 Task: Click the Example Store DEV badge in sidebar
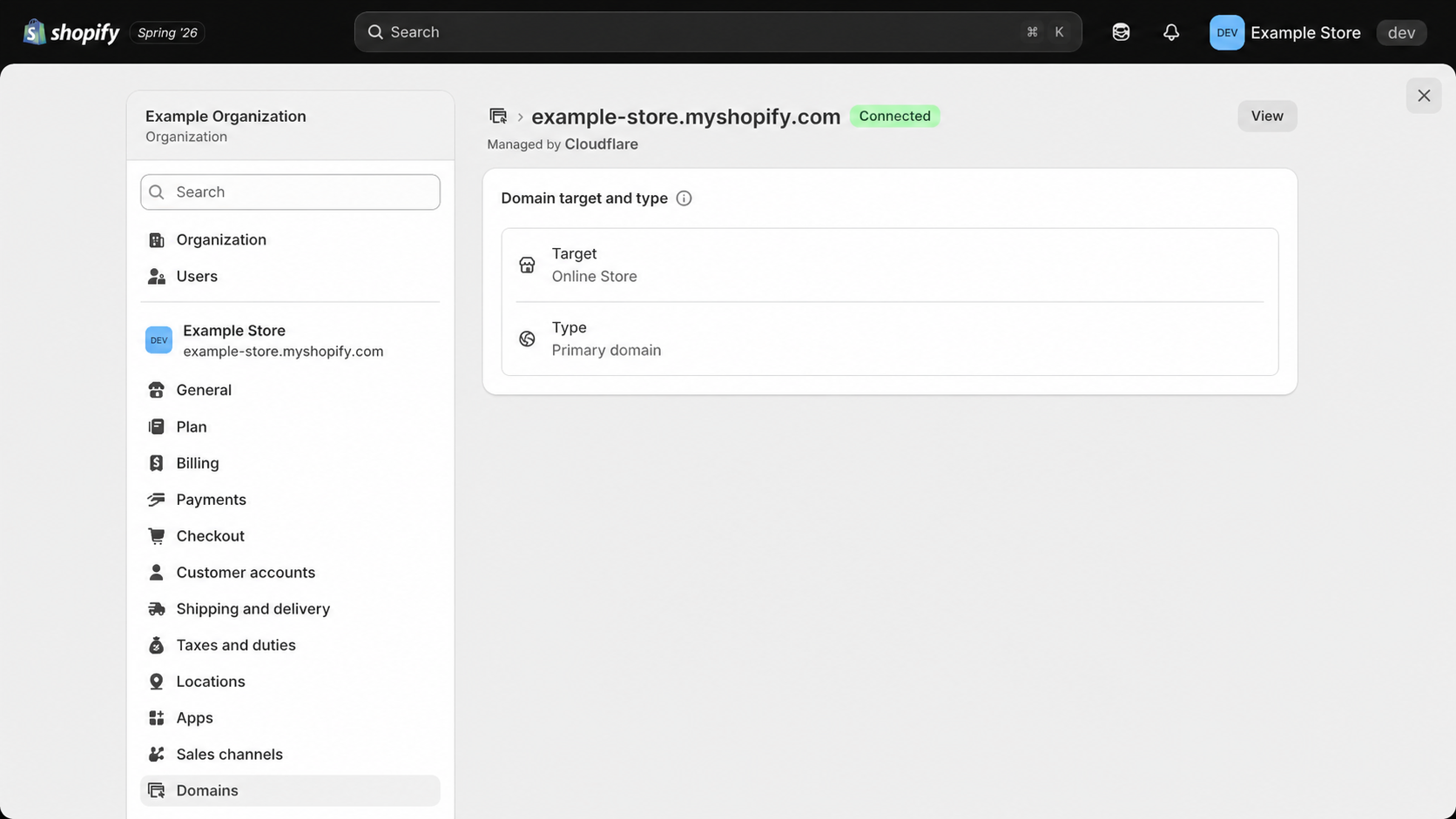pyautogui.click(x=158, y=340)
